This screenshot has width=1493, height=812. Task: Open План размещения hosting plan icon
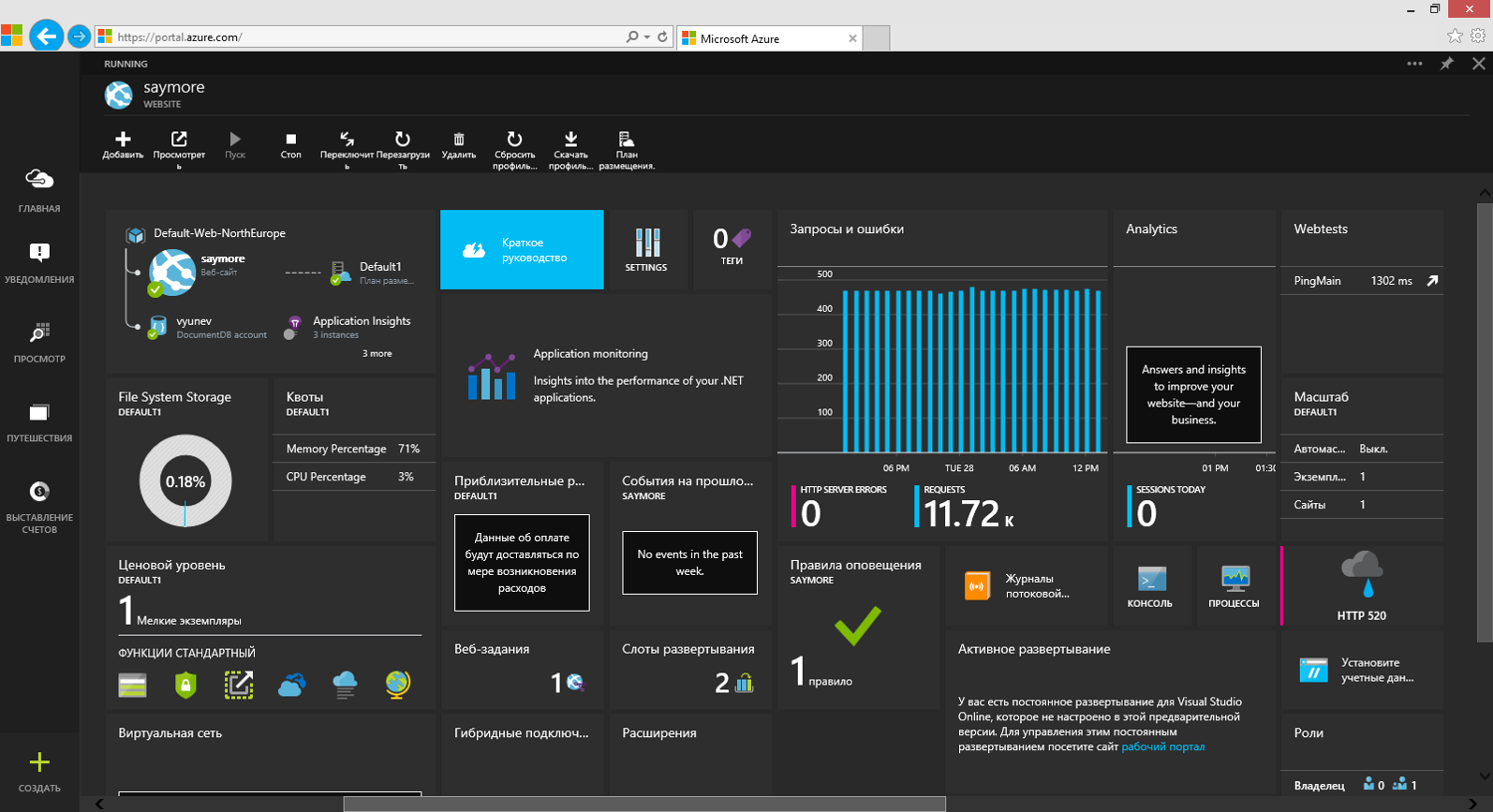(x=627, y=139)
